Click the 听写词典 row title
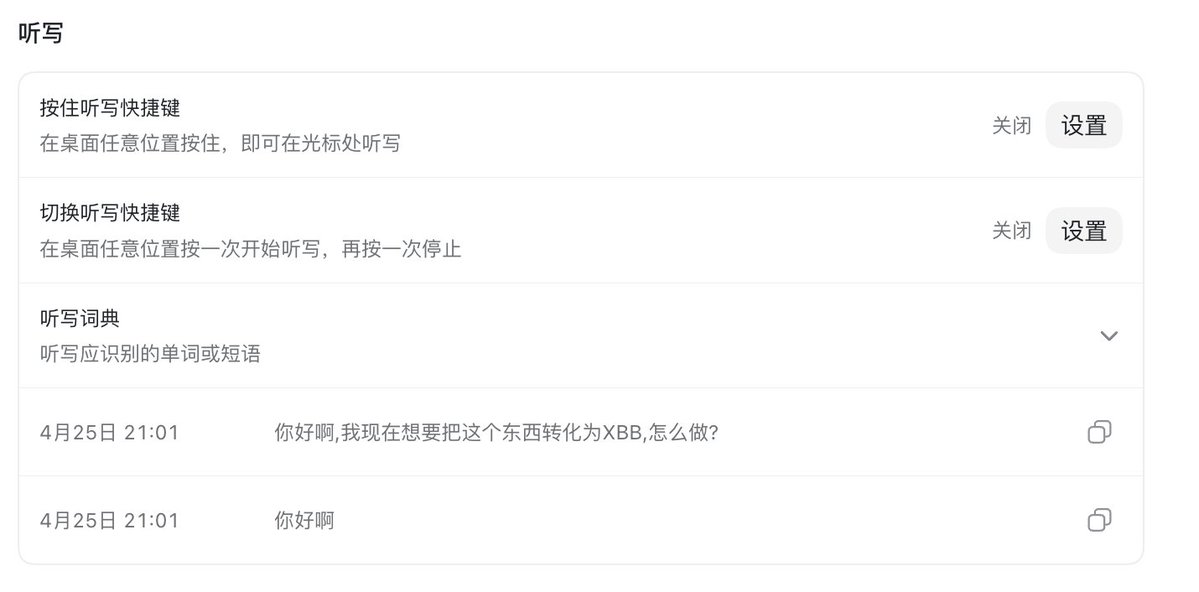Image resolution: width=1199 pixels, height=592 pixels. (80, 318)
